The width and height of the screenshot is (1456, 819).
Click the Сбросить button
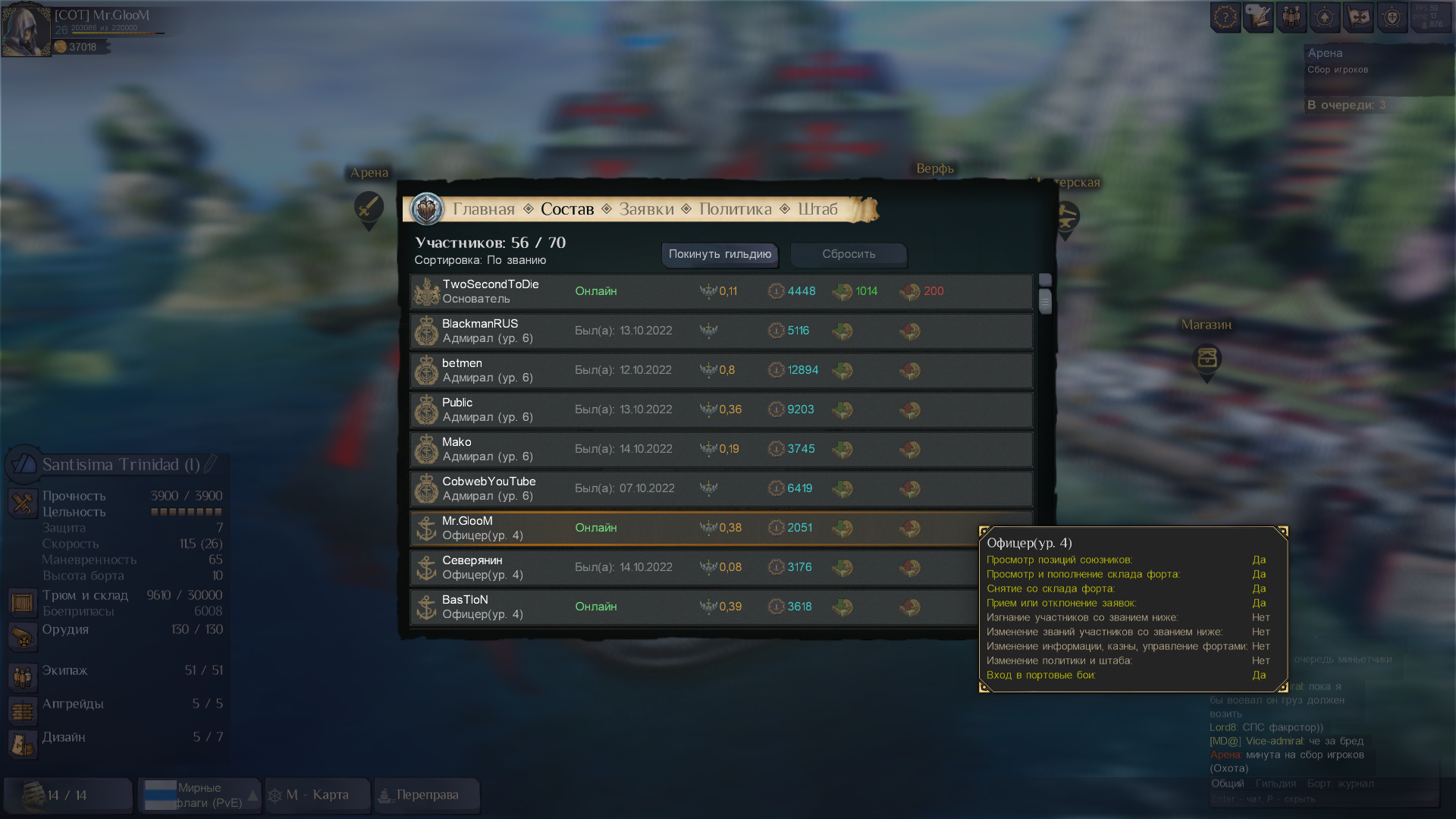pos(849,255)
